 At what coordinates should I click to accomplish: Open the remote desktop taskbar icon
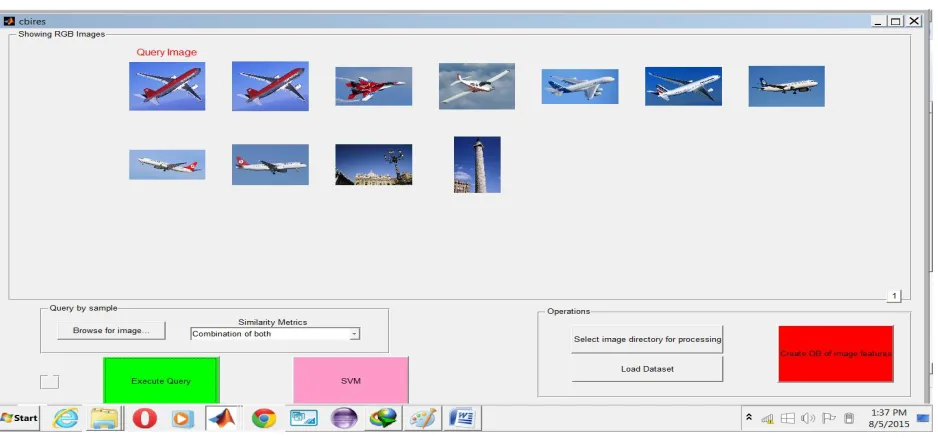304,418
